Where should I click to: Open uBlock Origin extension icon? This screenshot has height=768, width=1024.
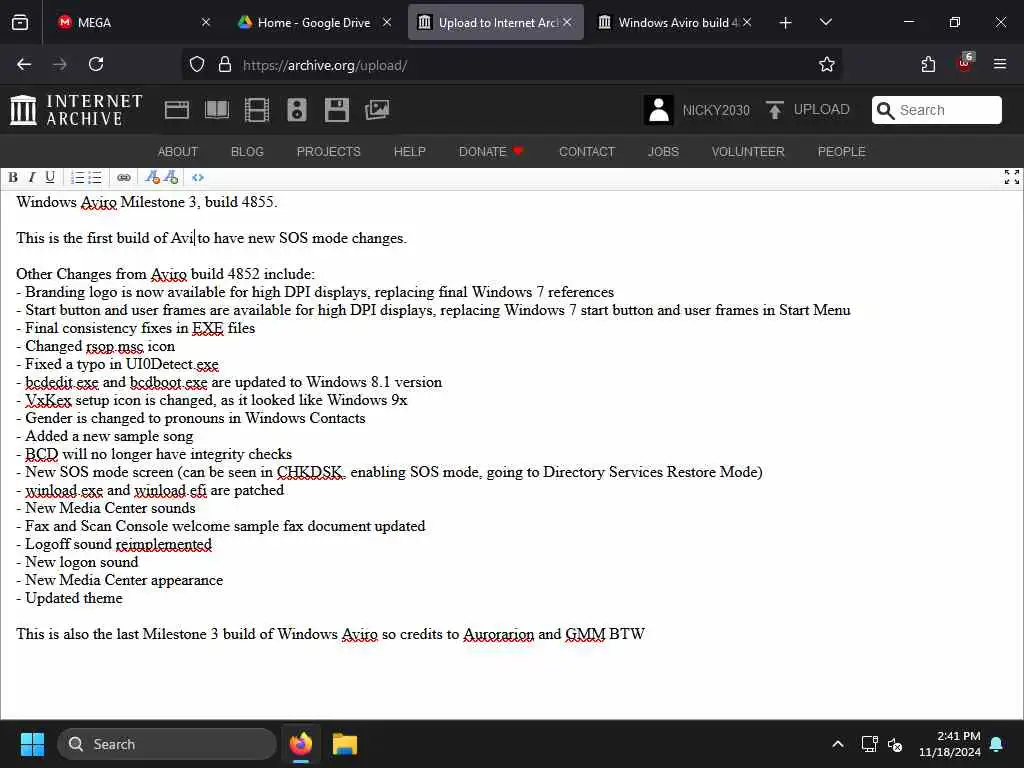[965, 63]
